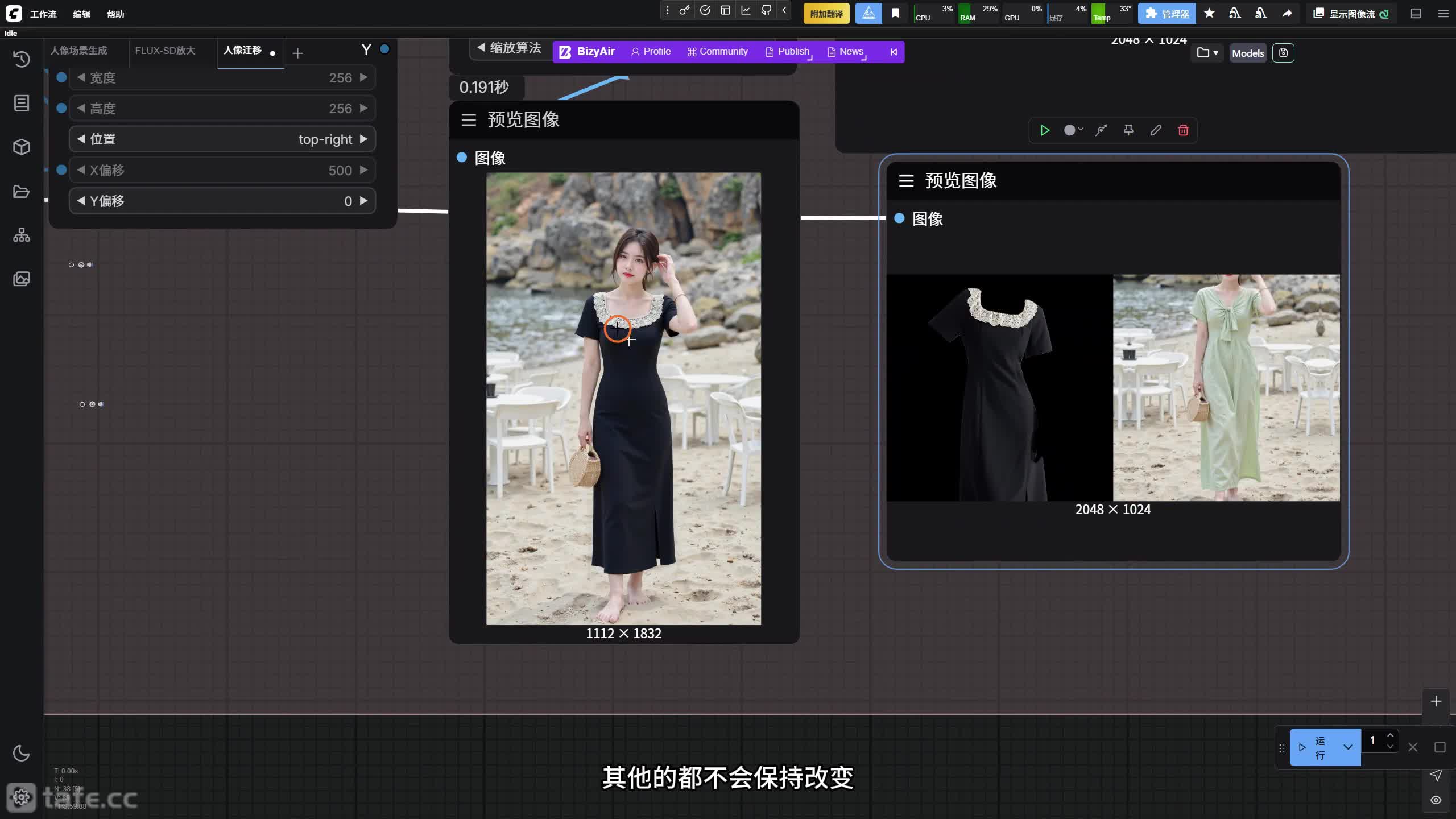Image resolution: width=1456 pixels, height=819 pixels.
Task: Switch to 人像场景生成 tab
Action: click(78, 51)
